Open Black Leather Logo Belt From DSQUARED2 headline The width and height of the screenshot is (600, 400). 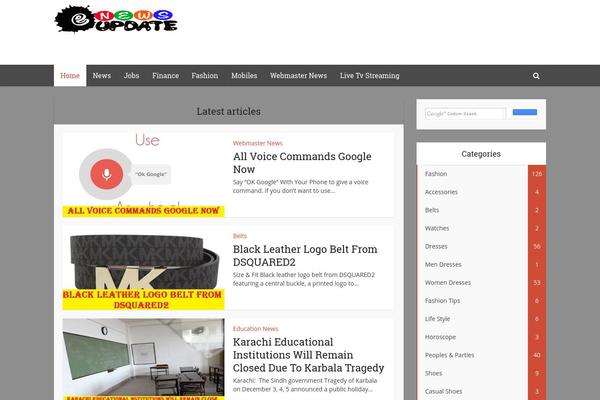tap(305, 255)
